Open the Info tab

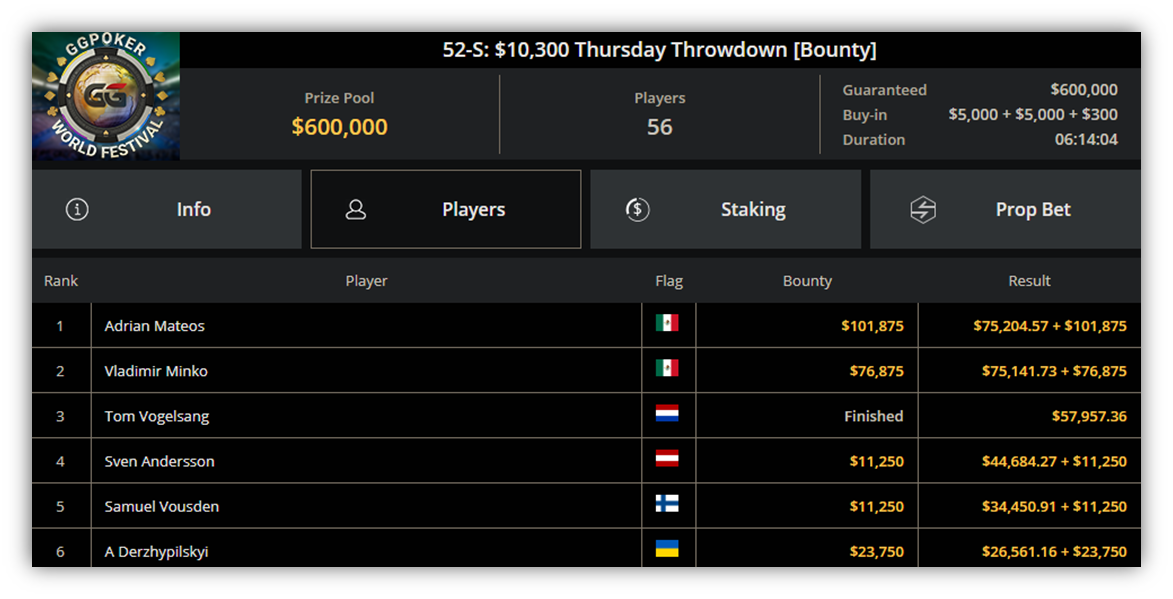[167, 209]
